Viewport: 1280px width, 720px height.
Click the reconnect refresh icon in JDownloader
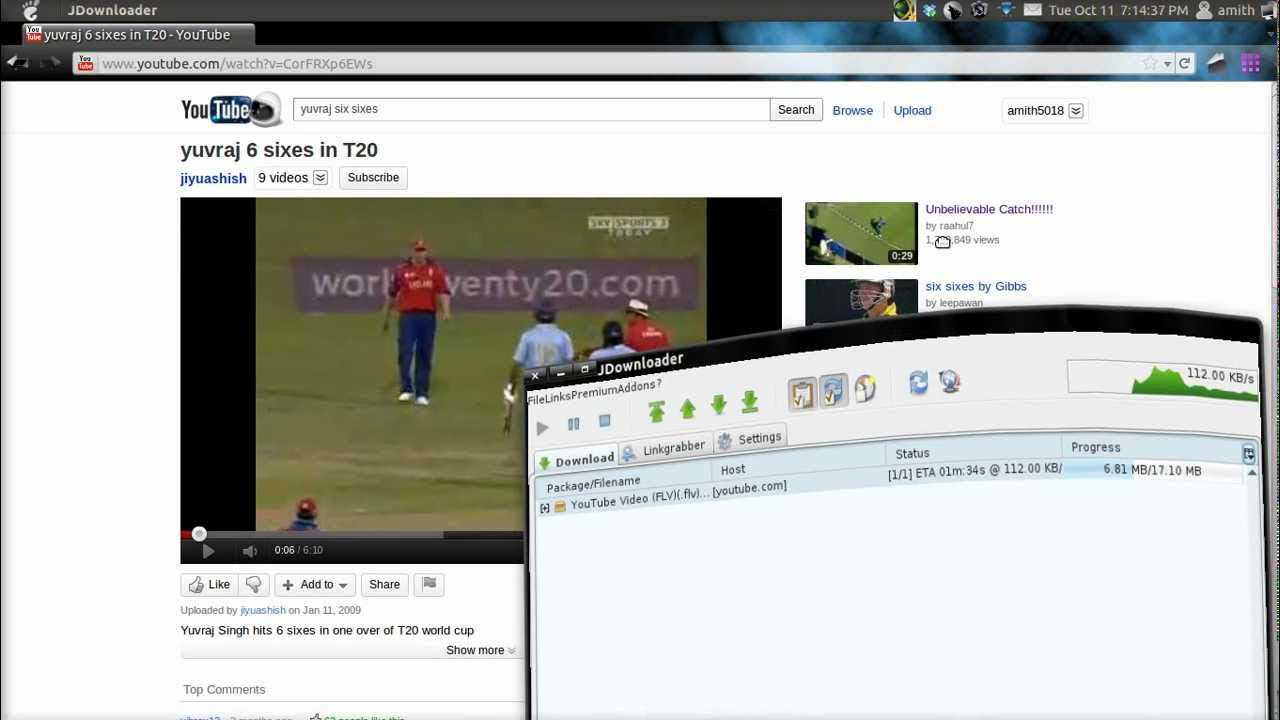click(x=918, y=383)
